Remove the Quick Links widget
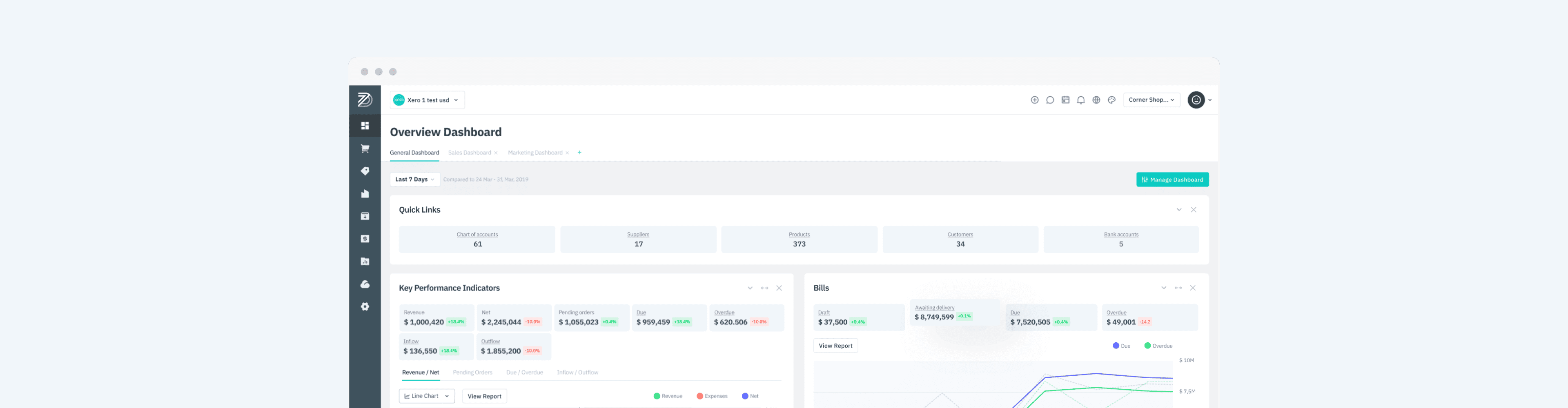Viewport: 1568px width, 408px height. click(x=1193, y=210)
